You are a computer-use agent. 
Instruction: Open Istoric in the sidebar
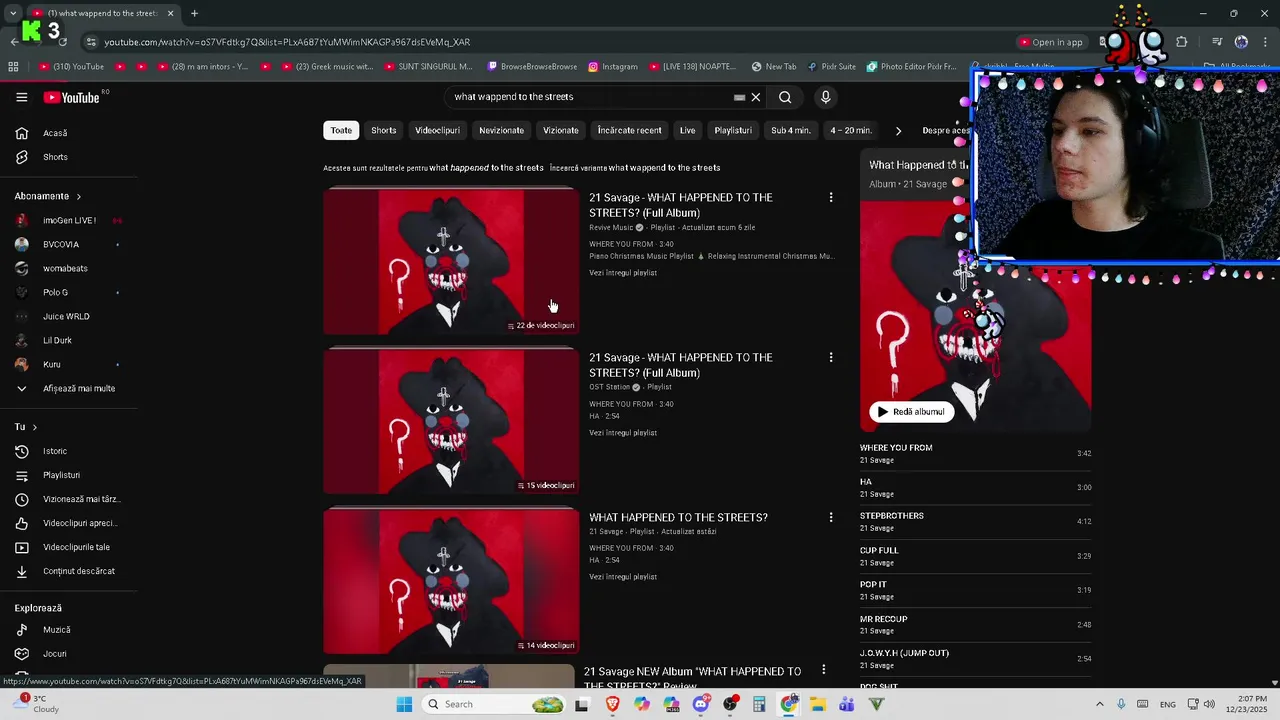click(55, 451)
